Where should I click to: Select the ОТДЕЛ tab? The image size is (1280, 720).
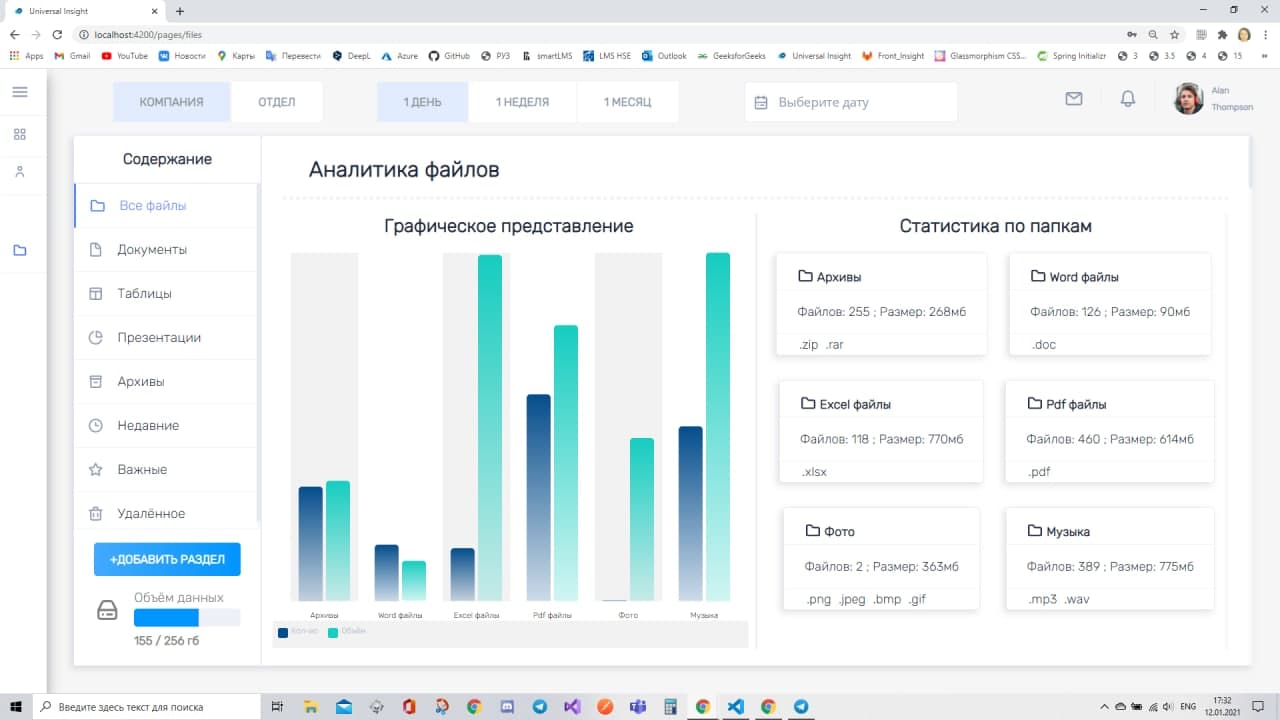click(x=277, y=102)
